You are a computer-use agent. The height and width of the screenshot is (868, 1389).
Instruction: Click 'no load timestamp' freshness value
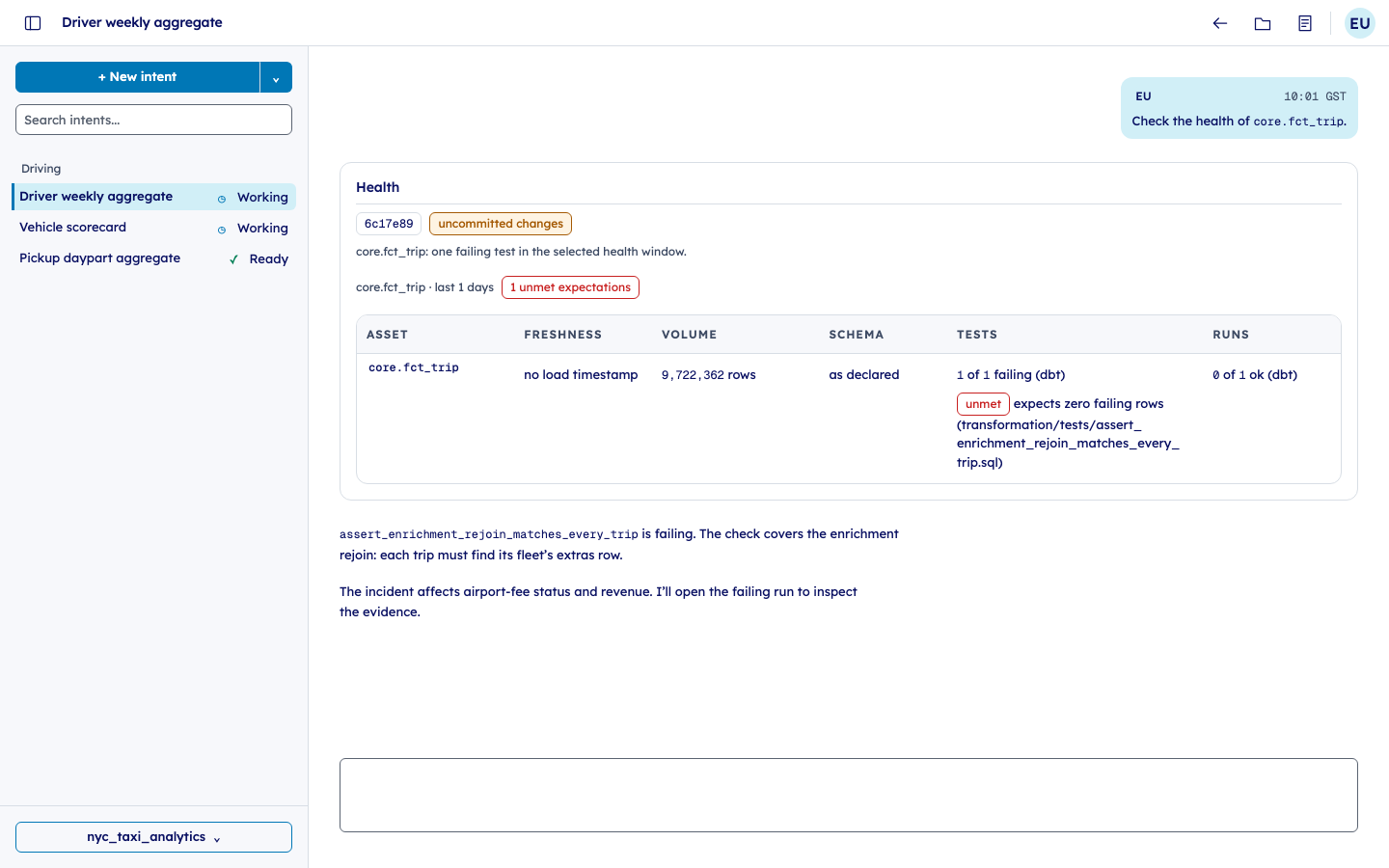(x=581, y=375)
